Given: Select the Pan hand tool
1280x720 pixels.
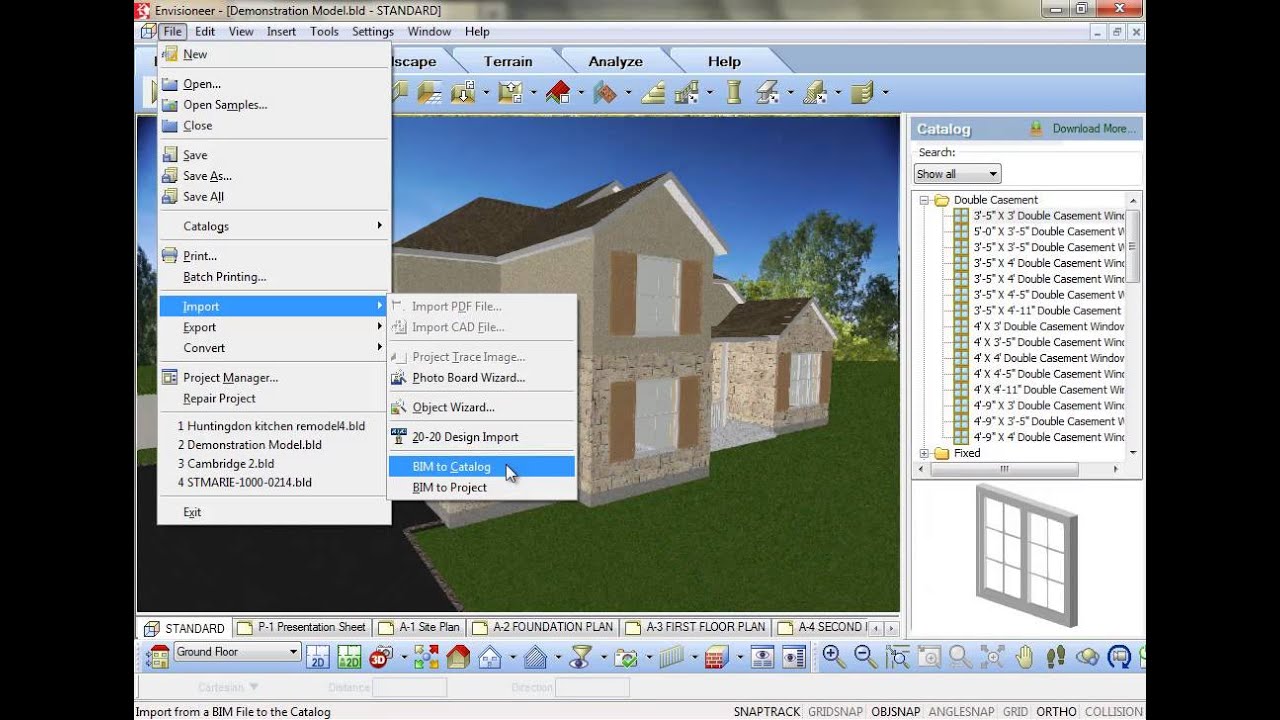Looking at the screenshot, I should tap(1024, 657).
